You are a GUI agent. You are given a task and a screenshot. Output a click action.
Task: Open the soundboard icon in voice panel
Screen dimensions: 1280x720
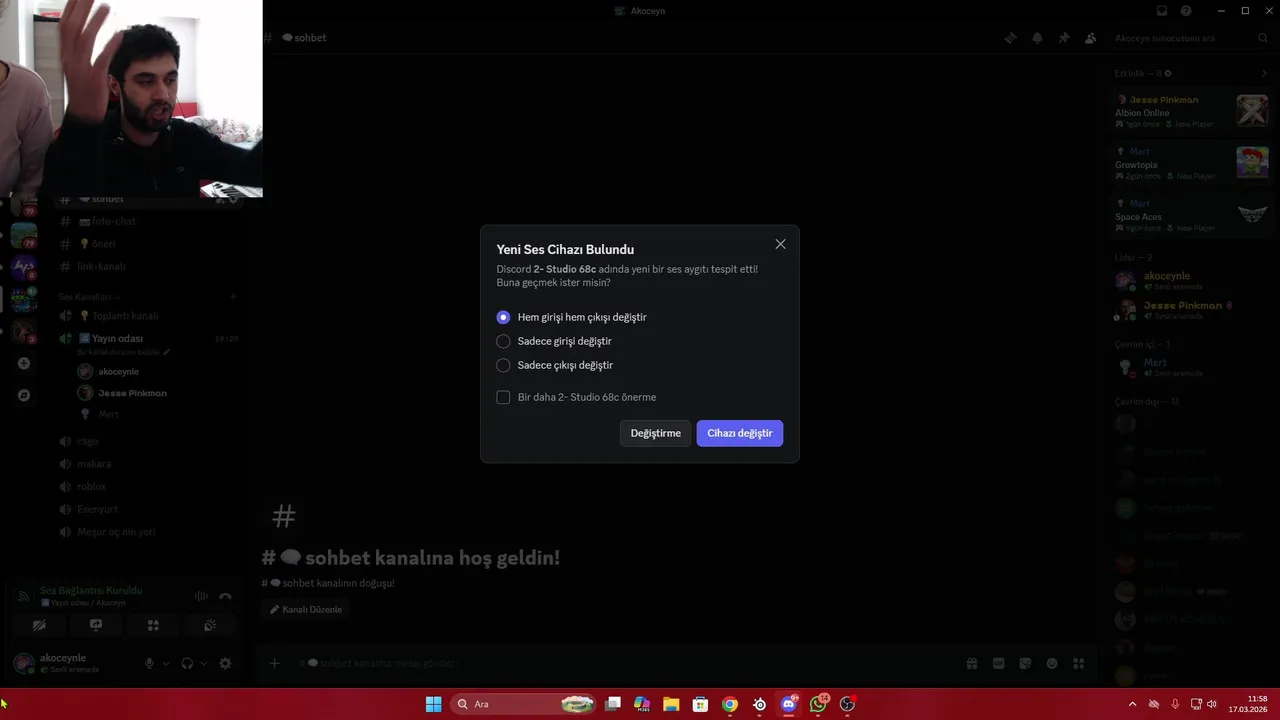[x=210, y=625]
